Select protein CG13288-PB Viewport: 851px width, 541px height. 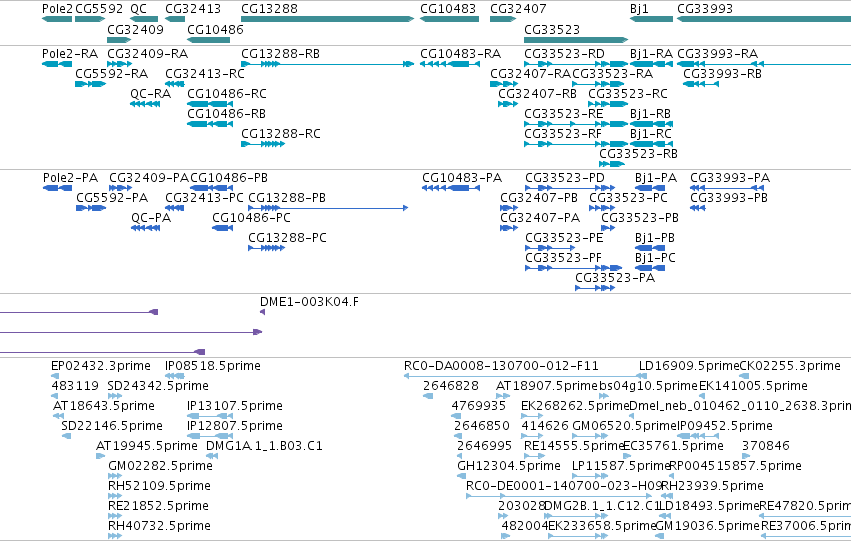(328, 208)
